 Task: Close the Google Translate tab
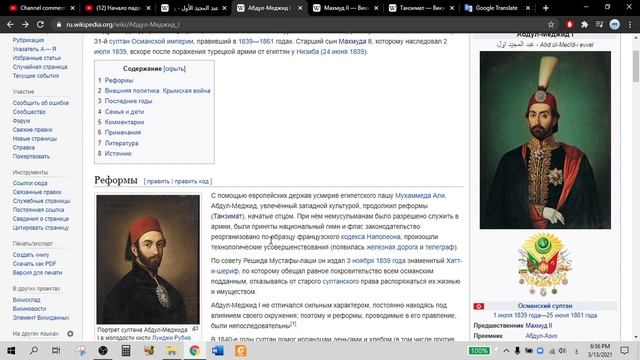click(x=528, y=8)
